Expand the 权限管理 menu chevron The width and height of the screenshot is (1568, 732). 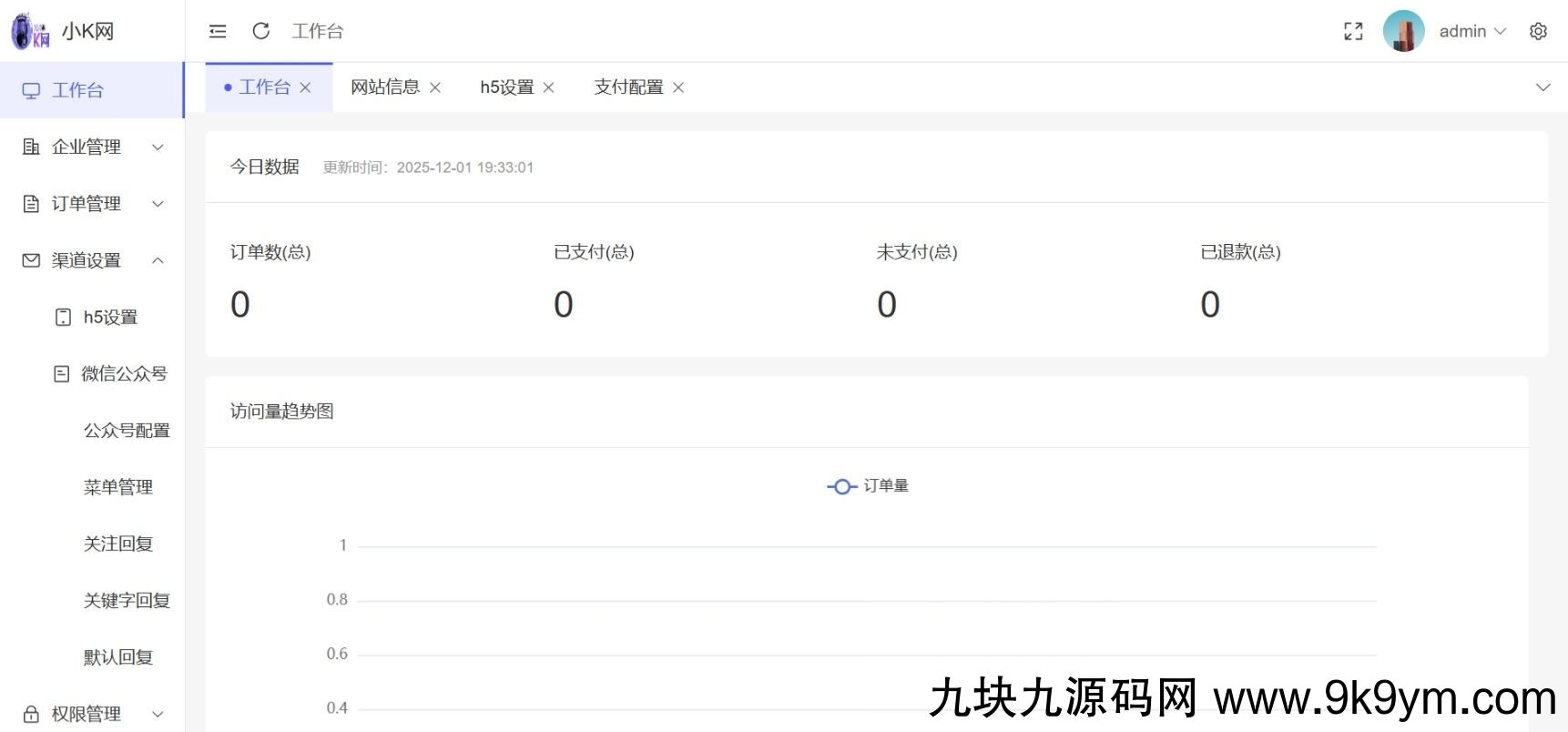(x=158, y=714)
